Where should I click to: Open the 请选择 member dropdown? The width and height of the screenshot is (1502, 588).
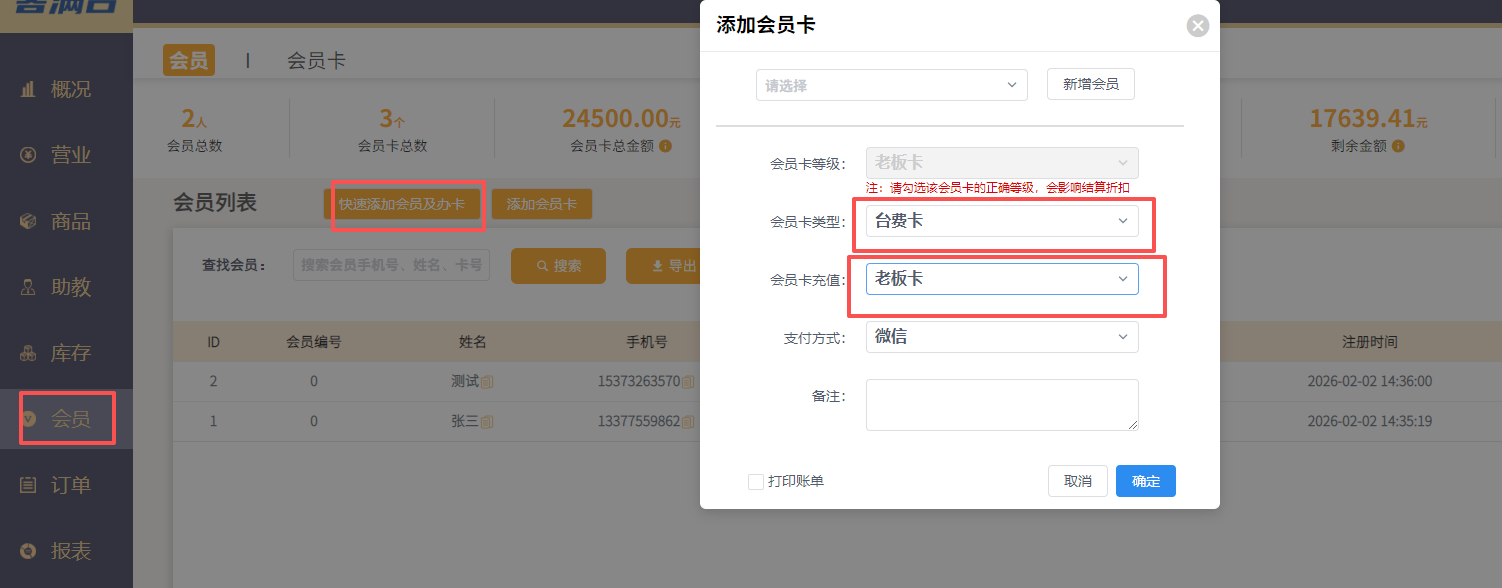(x=891, y=85)
